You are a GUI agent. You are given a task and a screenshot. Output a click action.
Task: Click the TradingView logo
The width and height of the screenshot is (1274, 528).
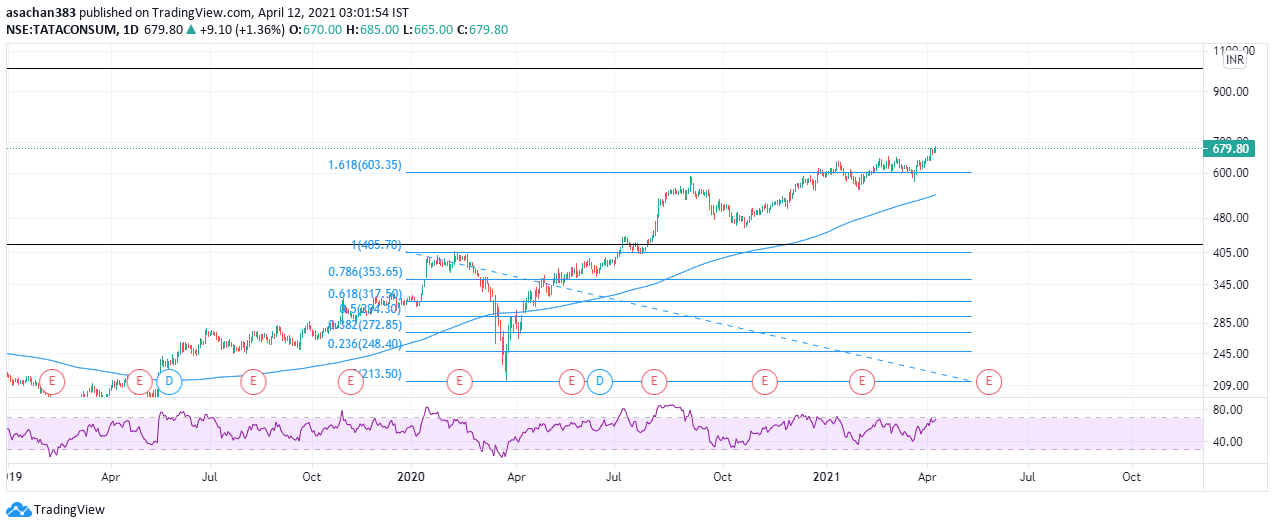tap(55, 509)
